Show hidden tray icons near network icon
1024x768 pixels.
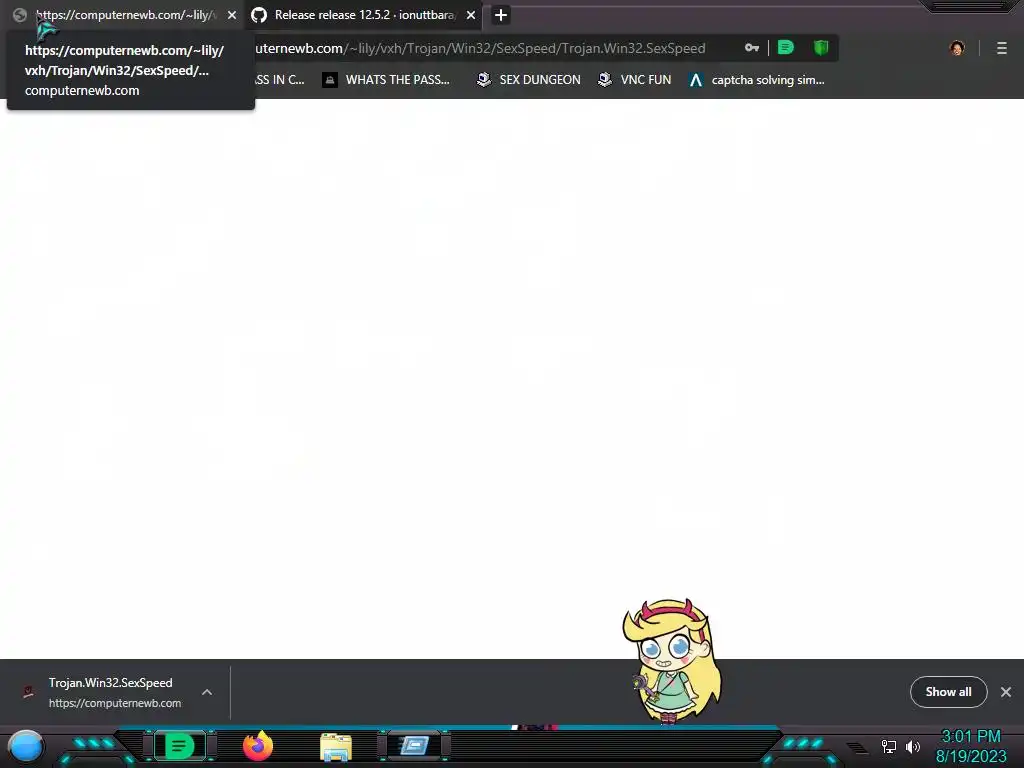(x=857, y=748)
